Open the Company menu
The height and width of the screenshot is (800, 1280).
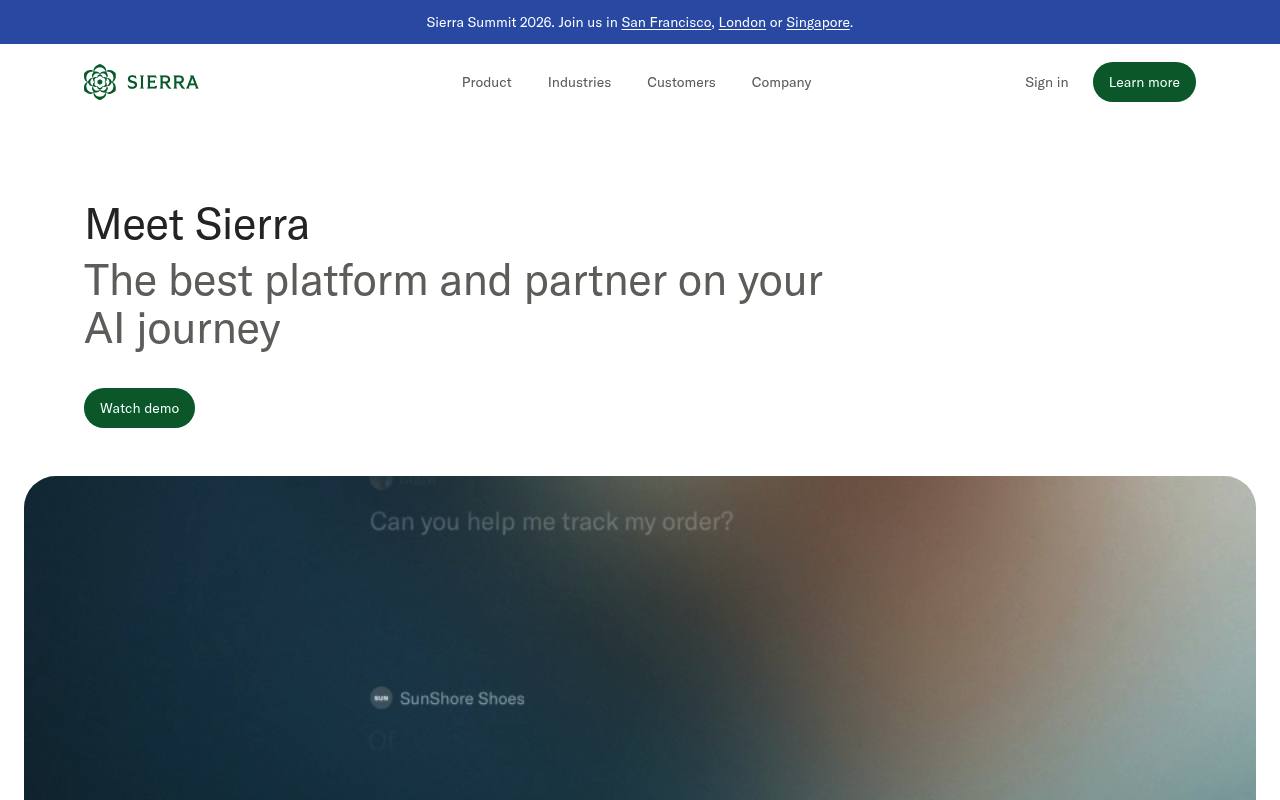(781, 82)
